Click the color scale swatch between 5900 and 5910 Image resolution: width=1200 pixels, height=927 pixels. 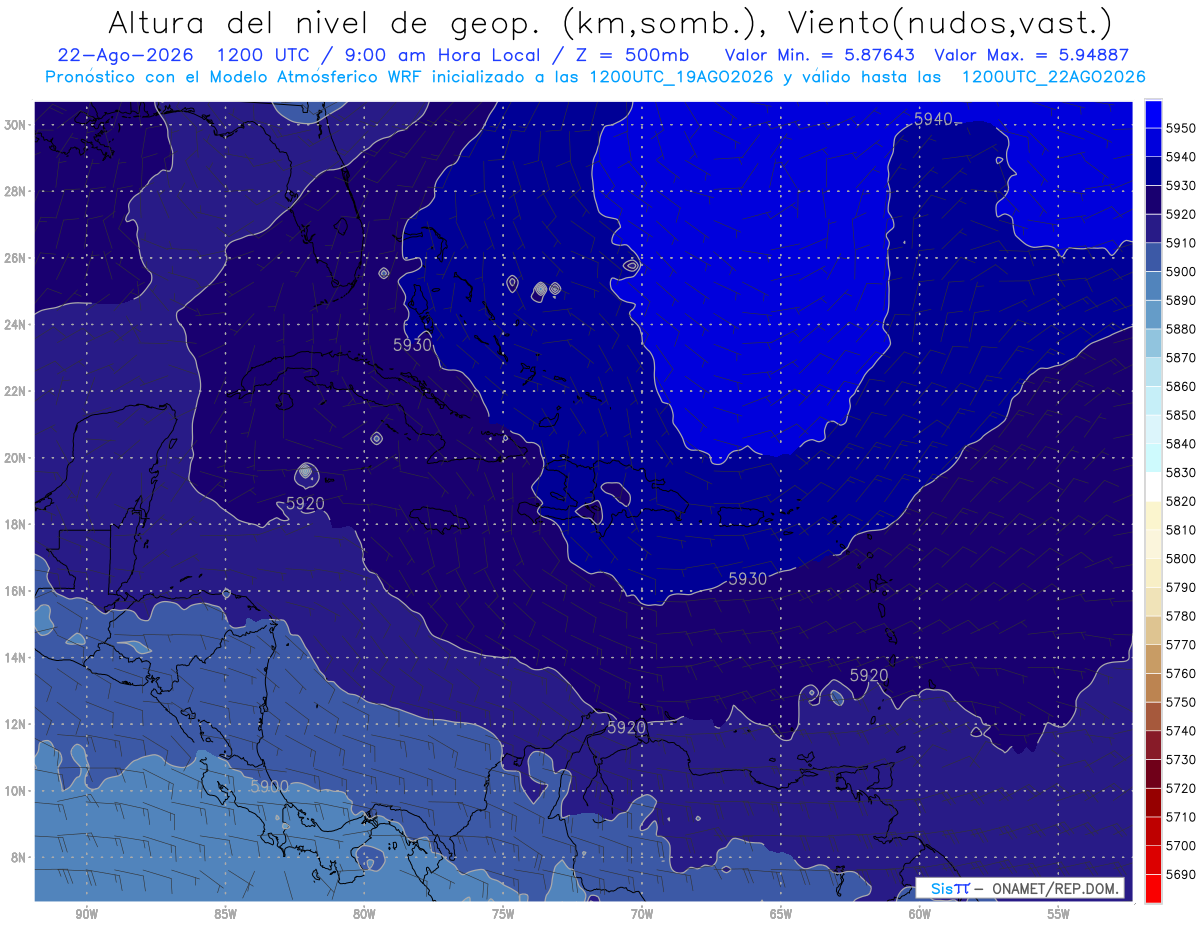pyautogui.click(x=1153, y=257)
